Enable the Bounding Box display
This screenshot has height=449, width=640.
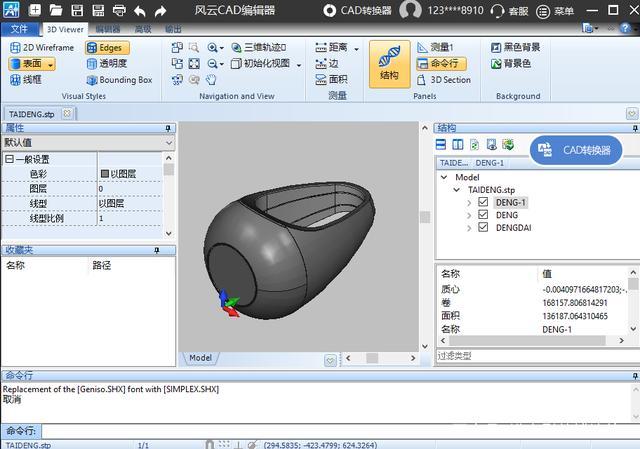click(x=118, y=80)
